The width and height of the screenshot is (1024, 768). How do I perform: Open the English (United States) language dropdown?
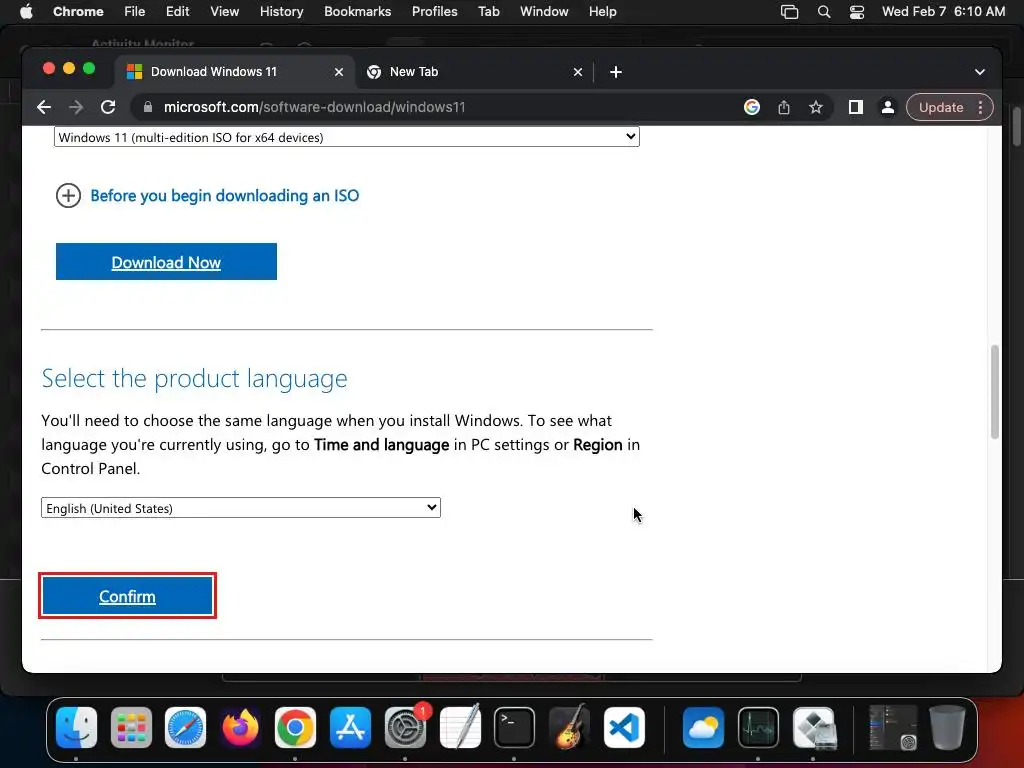click(241, 508)
